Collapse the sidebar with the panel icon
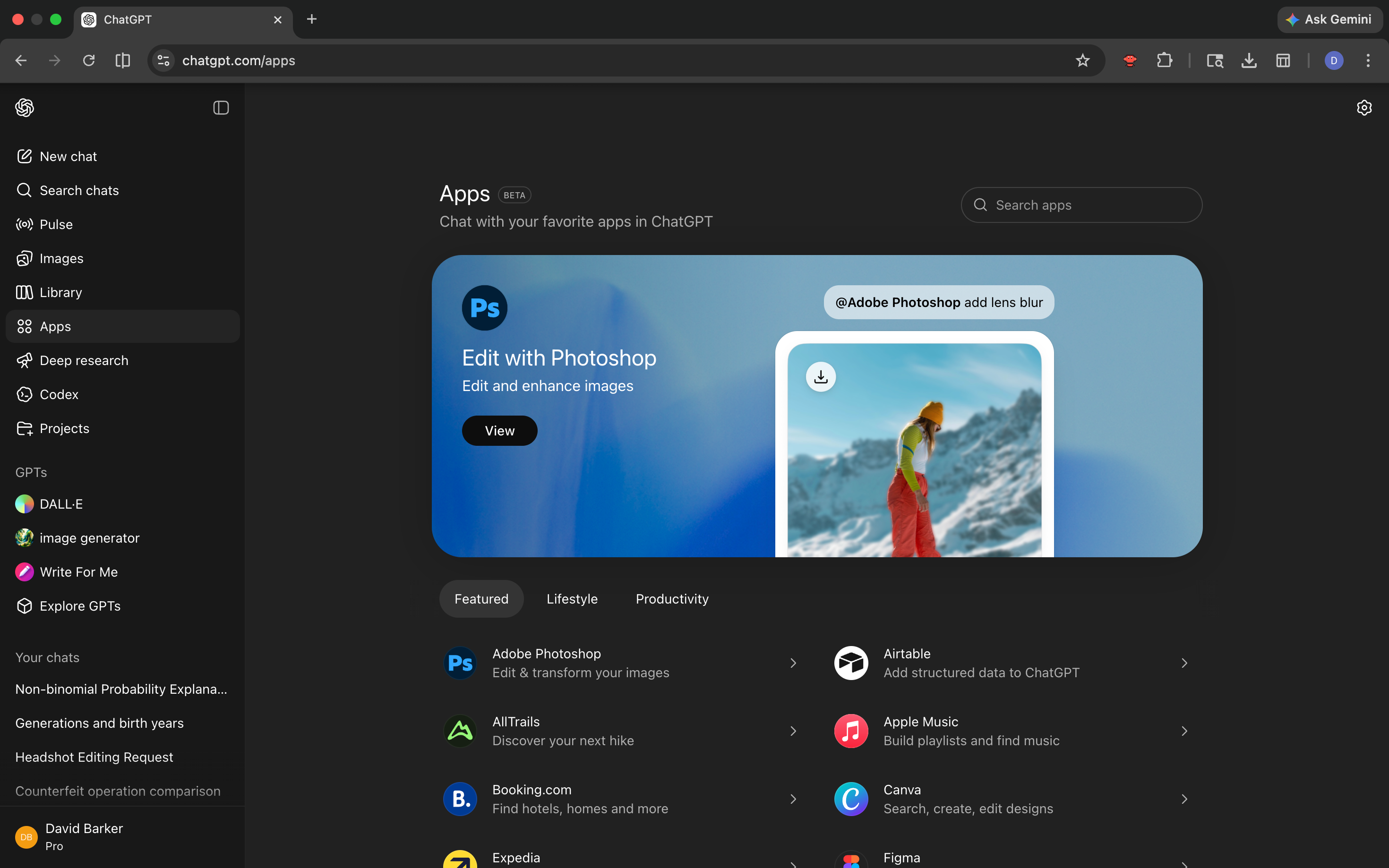 click(x=221, y=108)
